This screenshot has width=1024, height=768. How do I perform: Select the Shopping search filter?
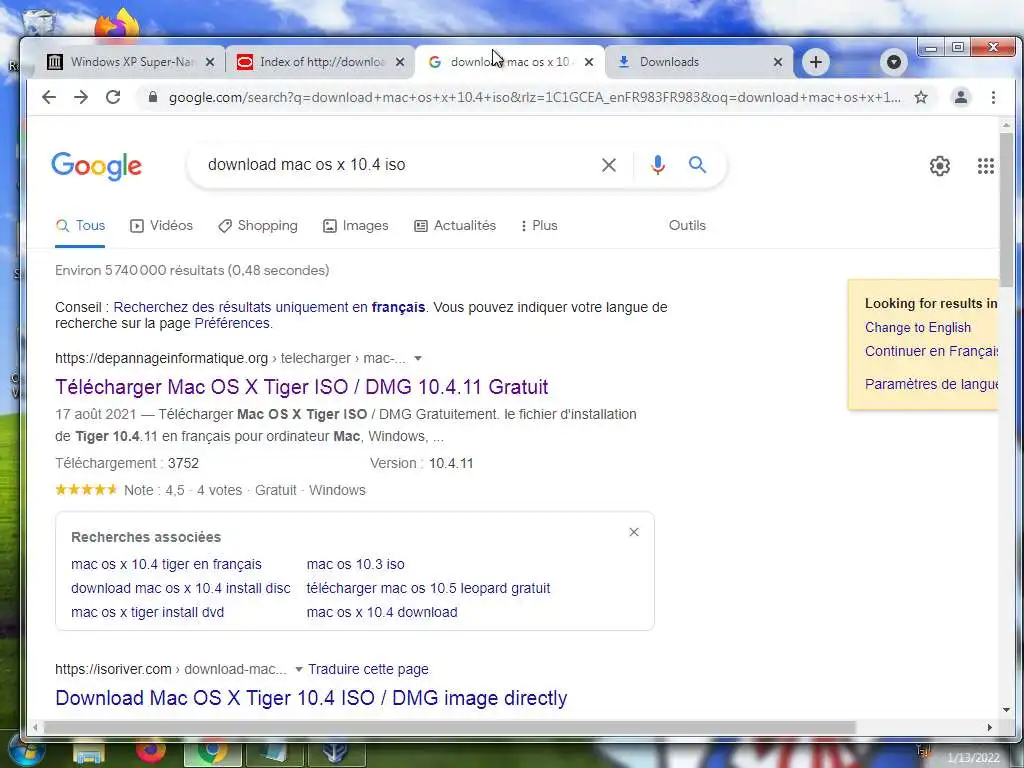coord(258,226)
